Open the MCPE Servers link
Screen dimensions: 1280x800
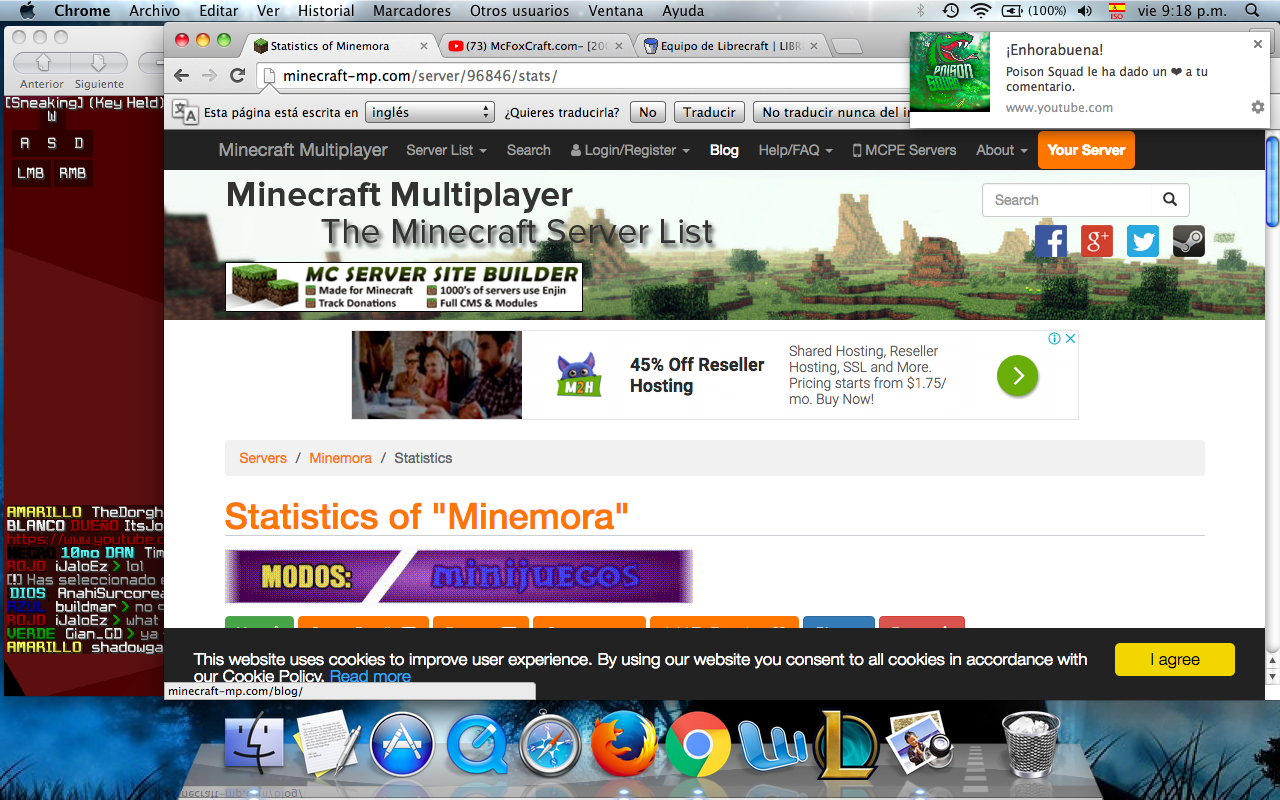904,150
